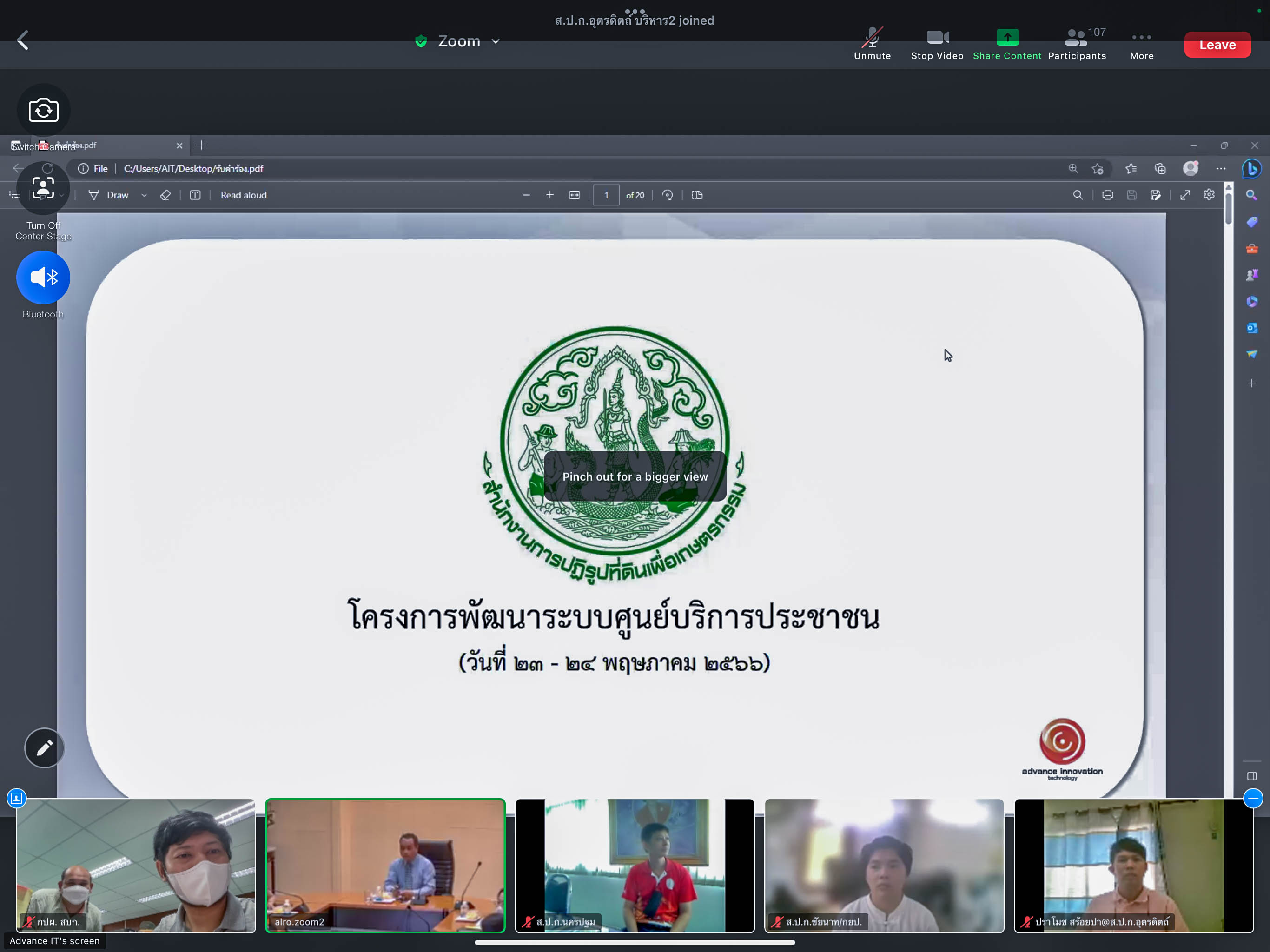Zoom out the PDF with minus button
This screenshot has height=952, width=1270.
(x=526, y=195)
